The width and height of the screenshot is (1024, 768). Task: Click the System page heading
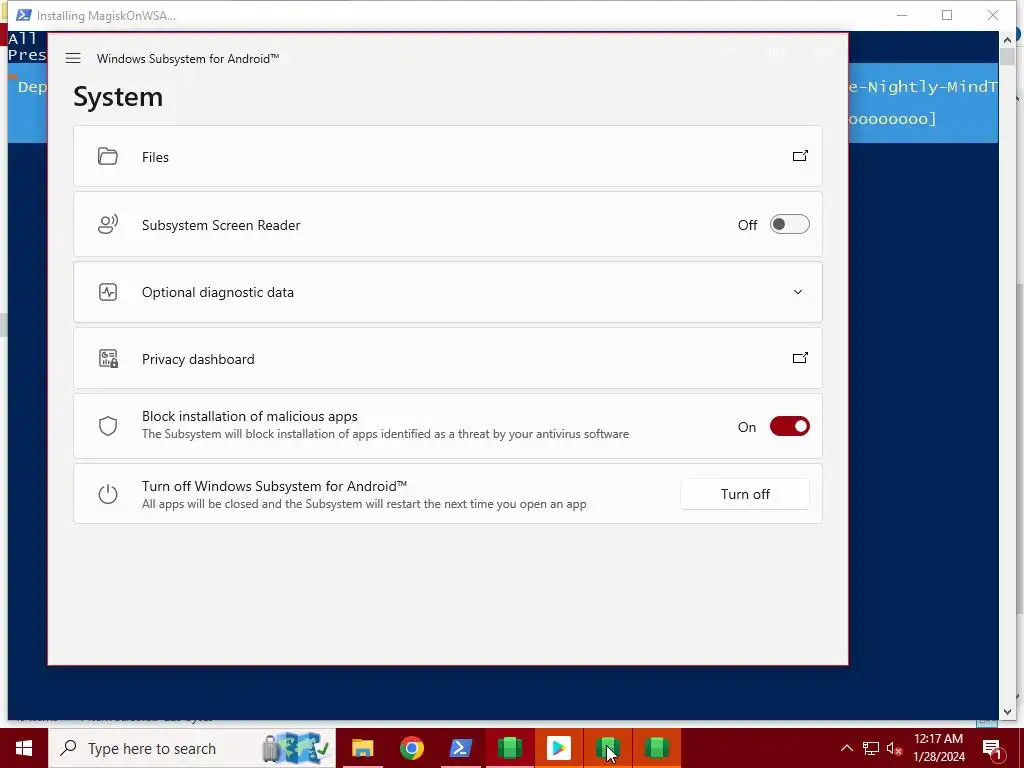tap(118, 97)
